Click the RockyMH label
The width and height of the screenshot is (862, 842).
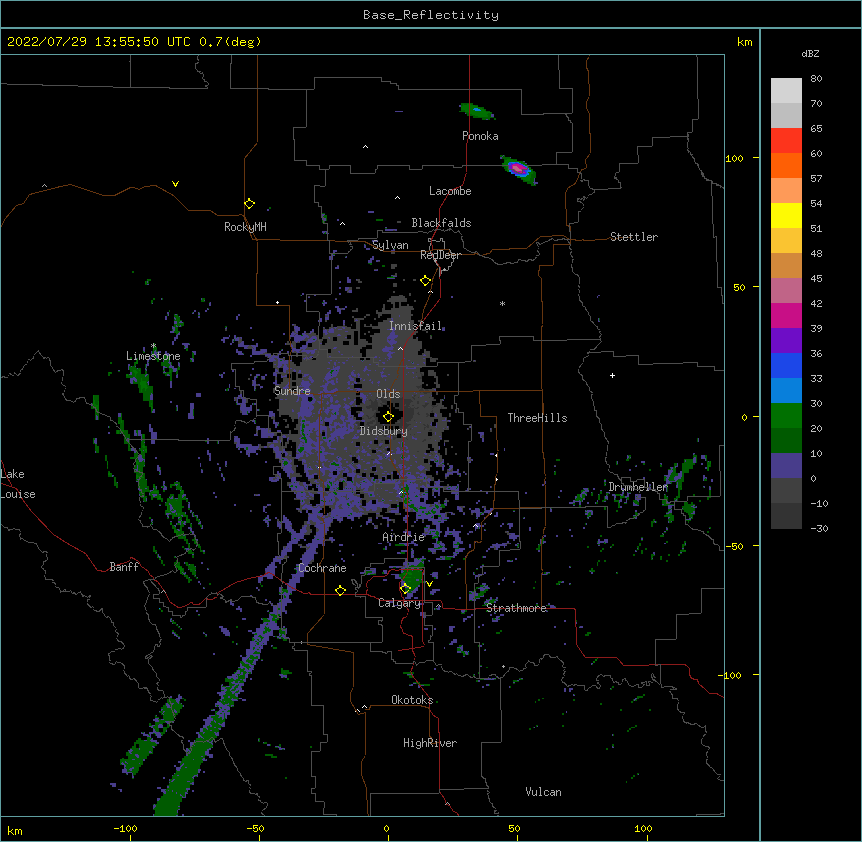pos(245,227)
